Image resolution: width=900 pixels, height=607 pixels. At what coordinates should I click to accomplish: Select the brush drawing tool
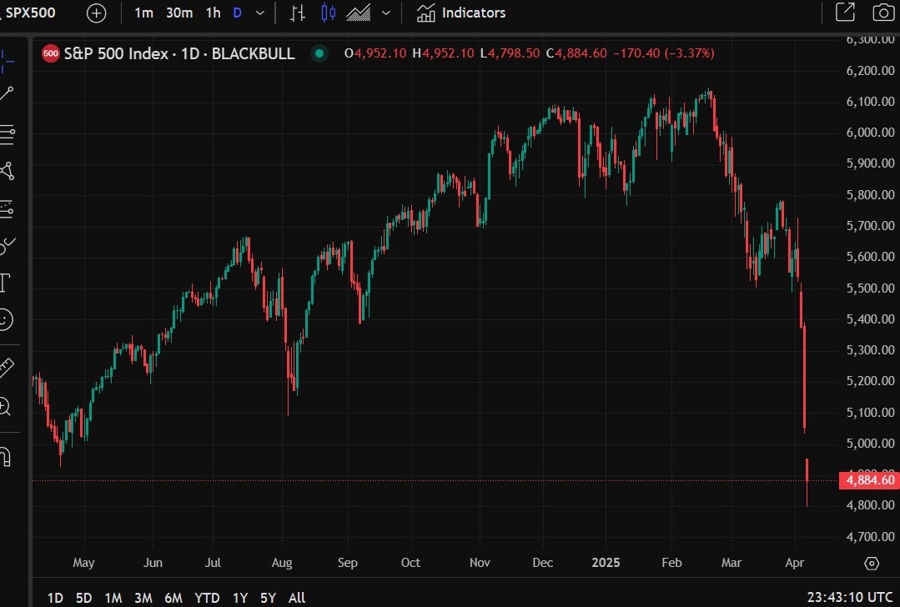pos(7,246)
